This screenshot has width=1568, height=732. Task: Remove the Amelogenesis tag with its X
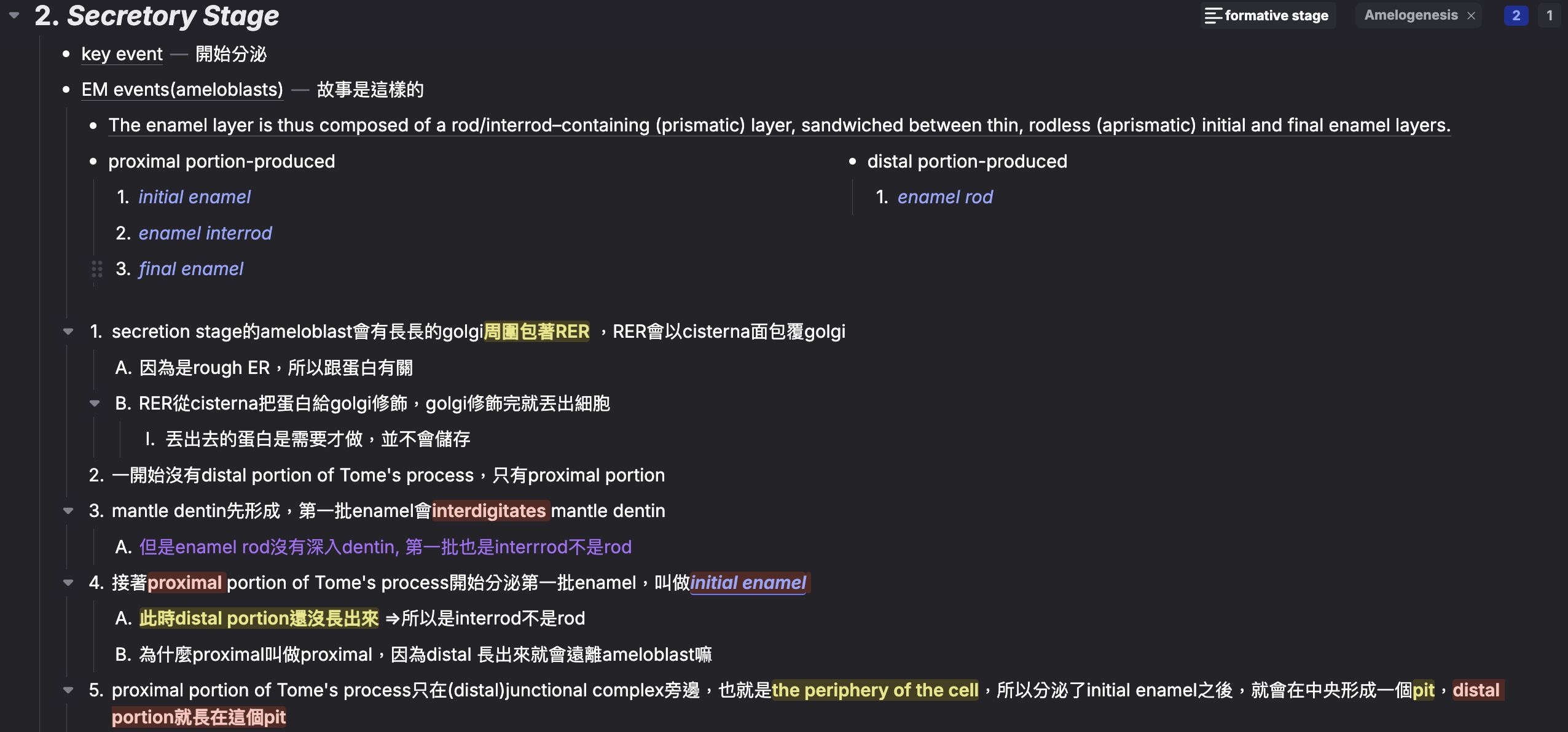point(1471,16)
